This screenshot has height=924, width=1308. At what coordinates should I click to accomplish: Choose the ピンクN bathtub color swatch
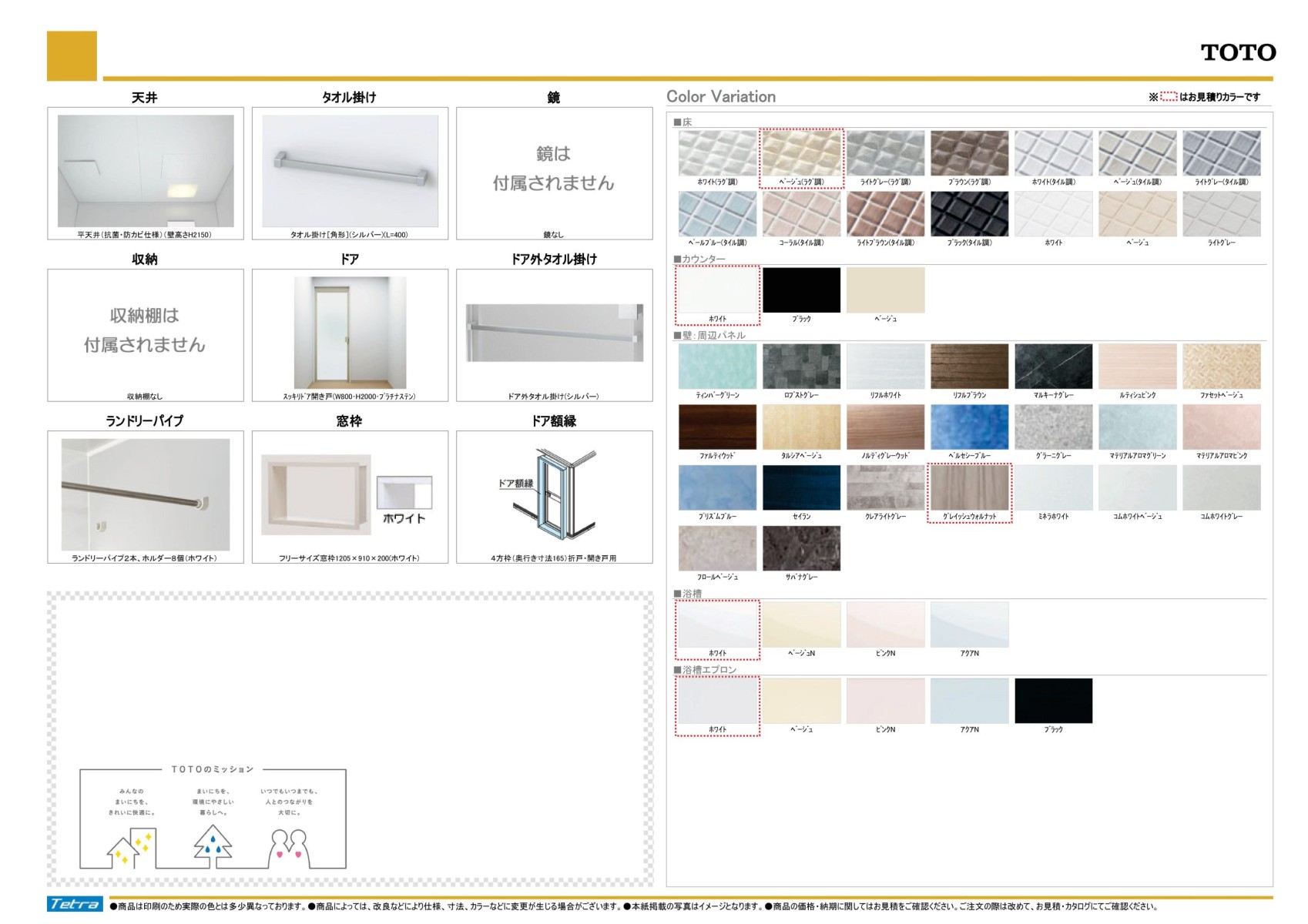pos(885,624)
